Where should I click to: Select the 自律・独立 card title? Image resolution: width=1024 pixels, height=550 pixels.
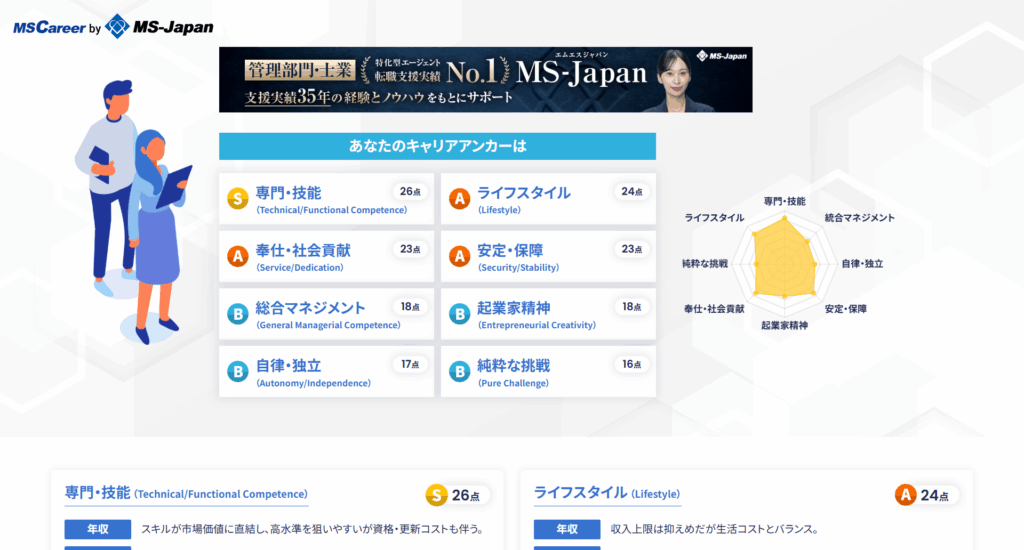click(x=288, y=365)
